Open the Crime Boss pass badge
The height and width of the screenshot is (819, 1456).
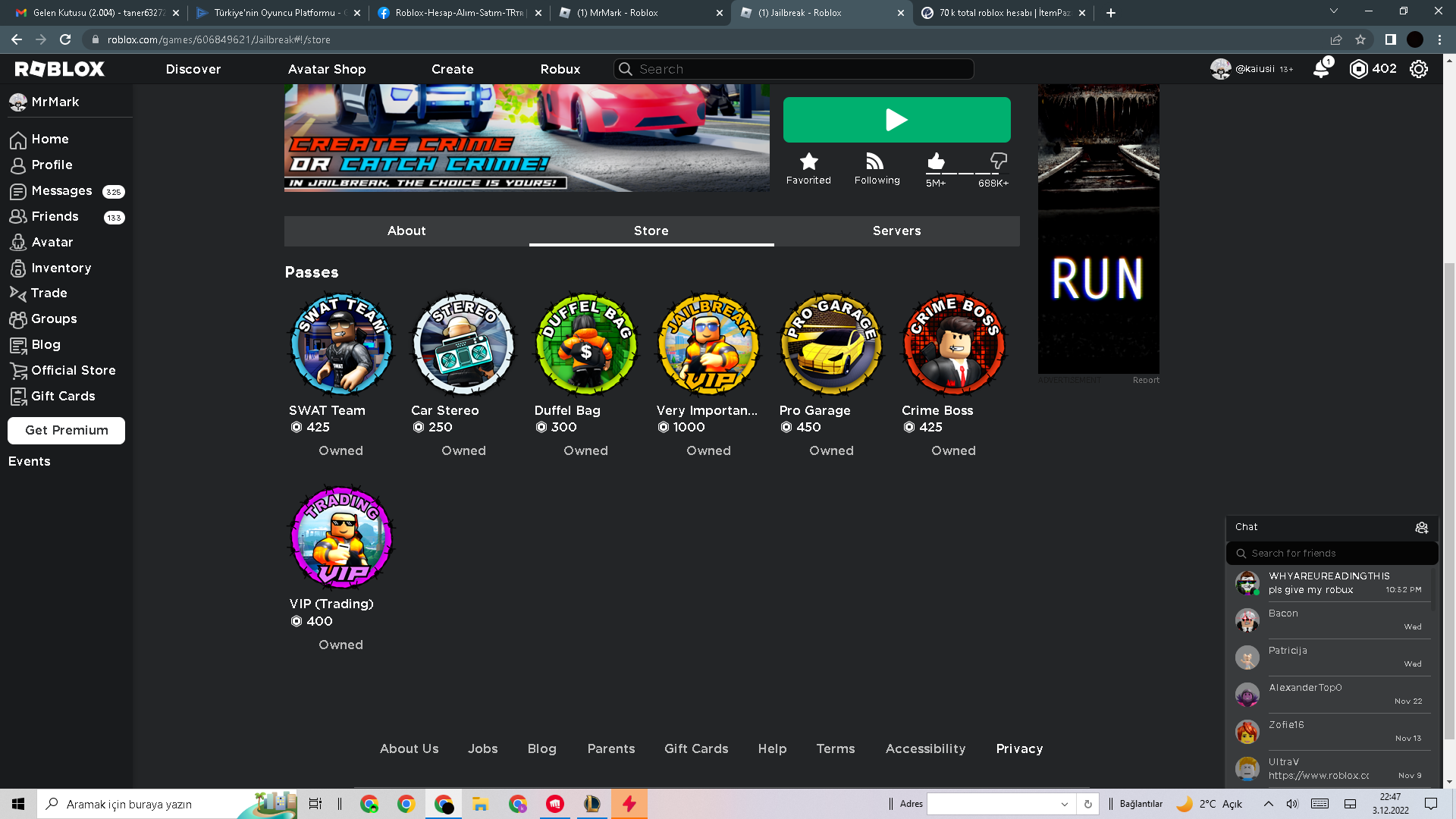[x=954, y=344]
